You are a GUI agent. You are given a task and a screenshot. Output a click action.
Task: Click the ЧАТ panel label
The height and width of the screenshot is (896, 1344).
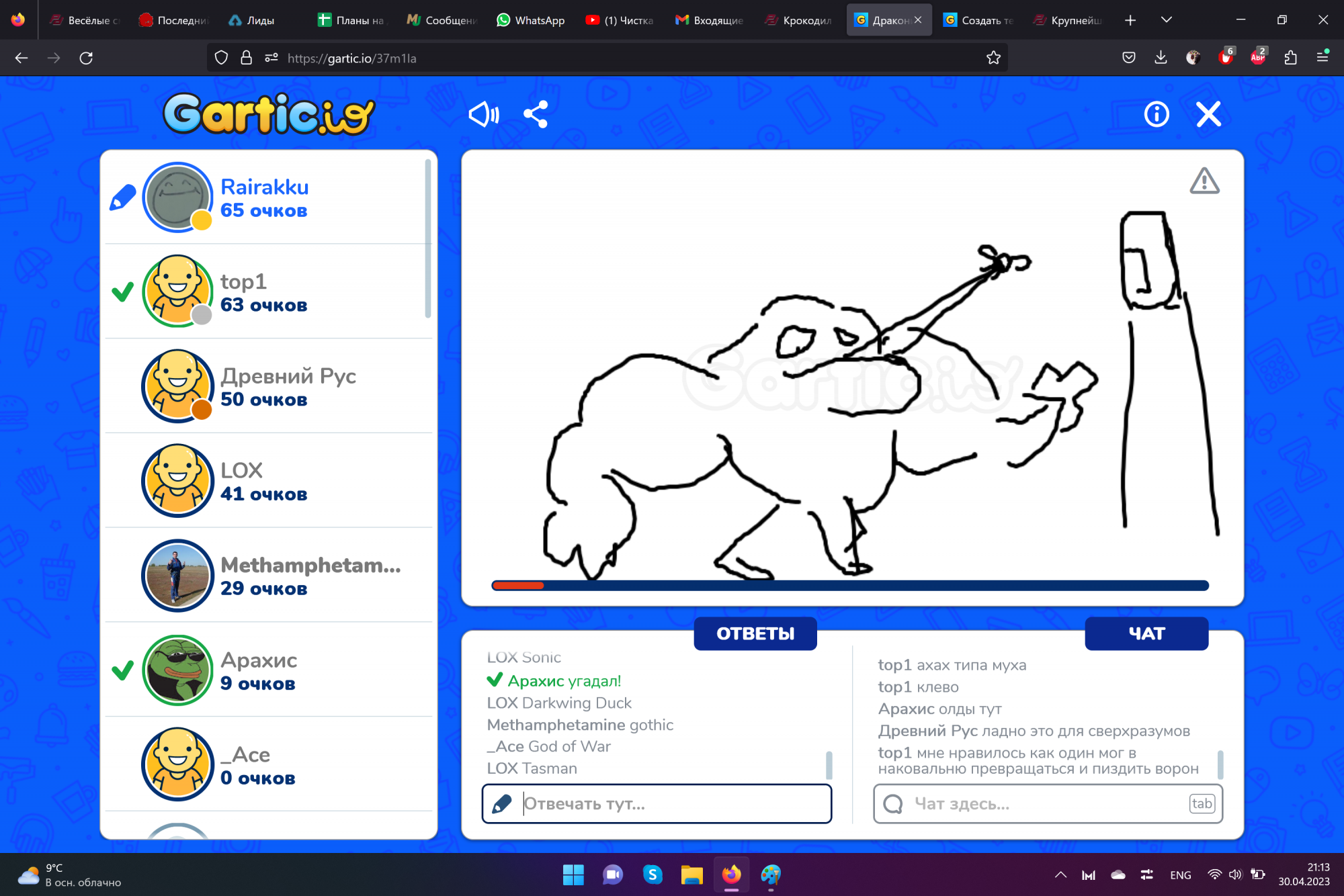pyautogui.click(x=1146, y=633)
